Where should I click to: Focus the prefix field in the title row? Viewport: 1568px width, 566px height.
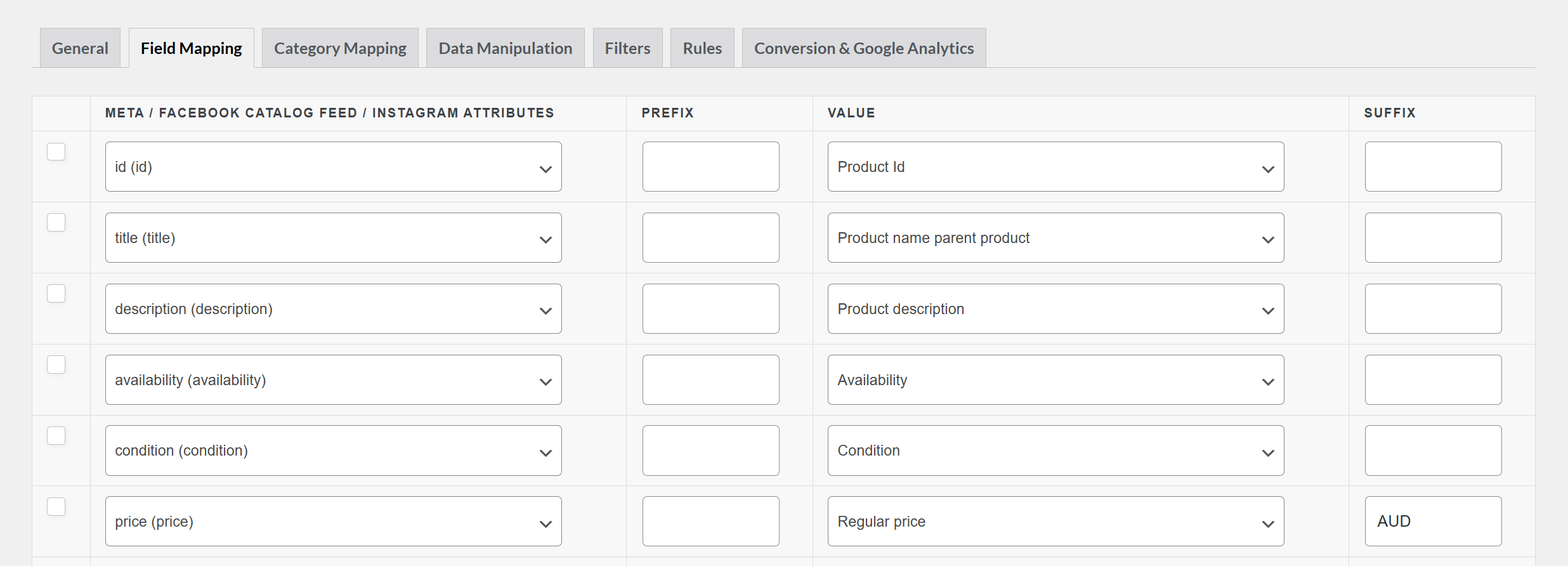pyautogui.click(x=710, y=238)
